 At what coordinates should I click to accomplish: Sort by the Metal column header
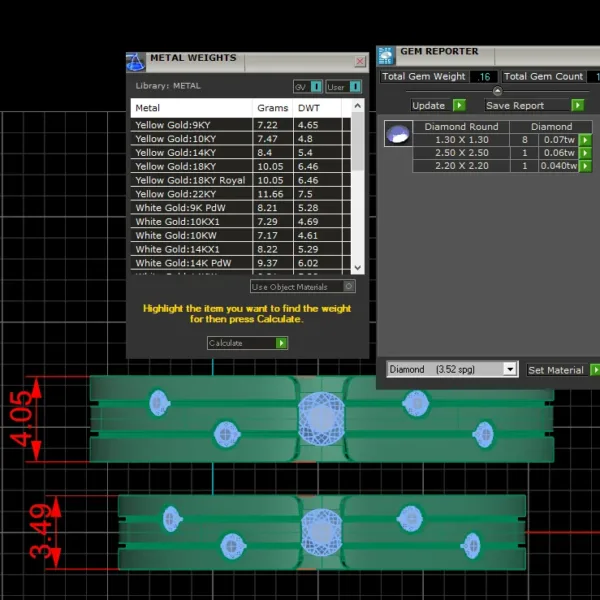point(191,108)
